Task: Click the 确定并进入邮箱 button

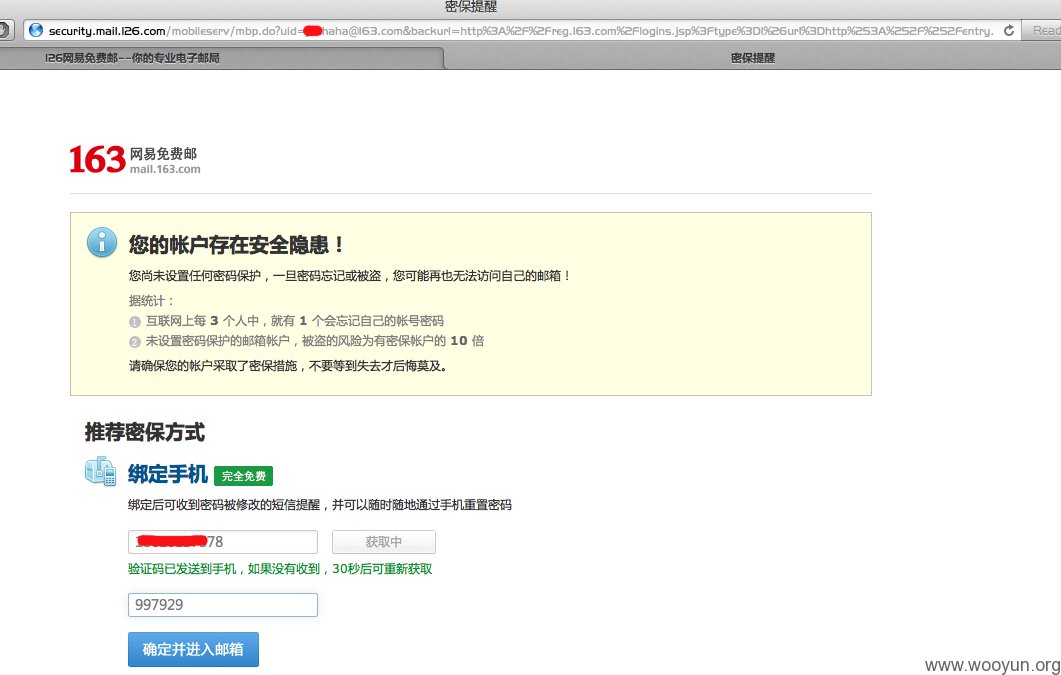Action: pyautogui.click(x=194, y=649)
